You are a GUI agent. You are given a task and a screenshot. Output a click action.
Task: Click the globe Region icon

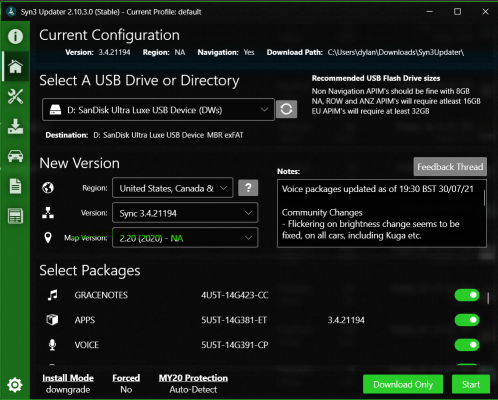pyautogui.click(x=48, y=188)
